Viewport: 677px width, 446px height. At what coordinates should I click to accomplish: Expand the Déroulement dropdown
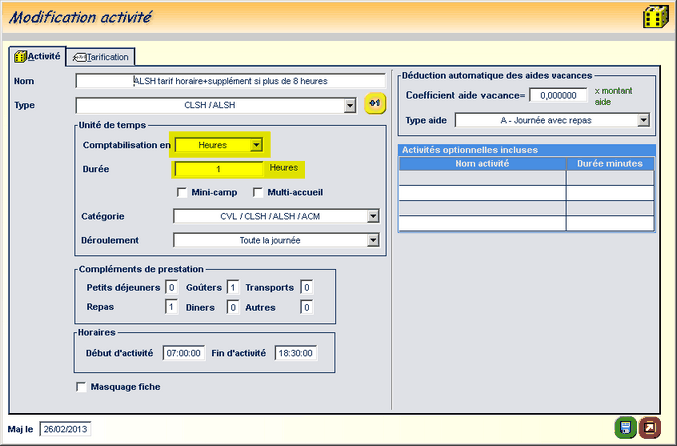coord(372,240)
